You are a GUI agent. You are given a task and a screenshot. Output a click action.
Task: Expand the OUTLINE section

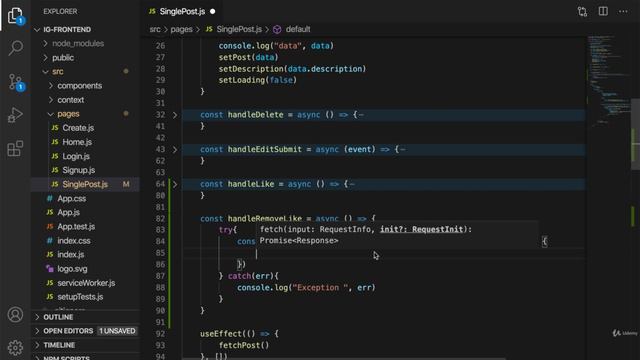click(x=58, y=317)
